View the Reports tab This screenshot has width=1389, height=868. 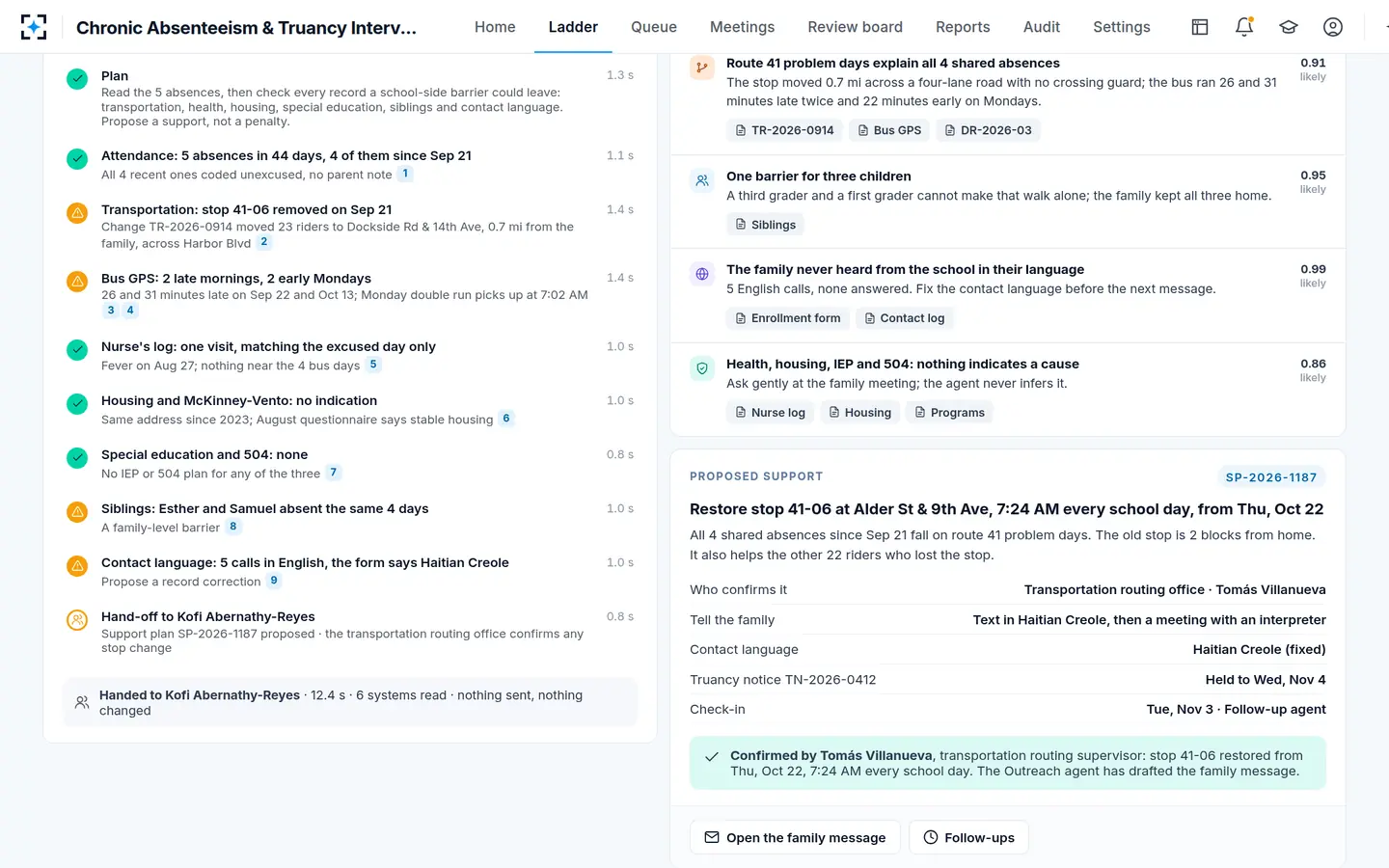pos(963,27)
